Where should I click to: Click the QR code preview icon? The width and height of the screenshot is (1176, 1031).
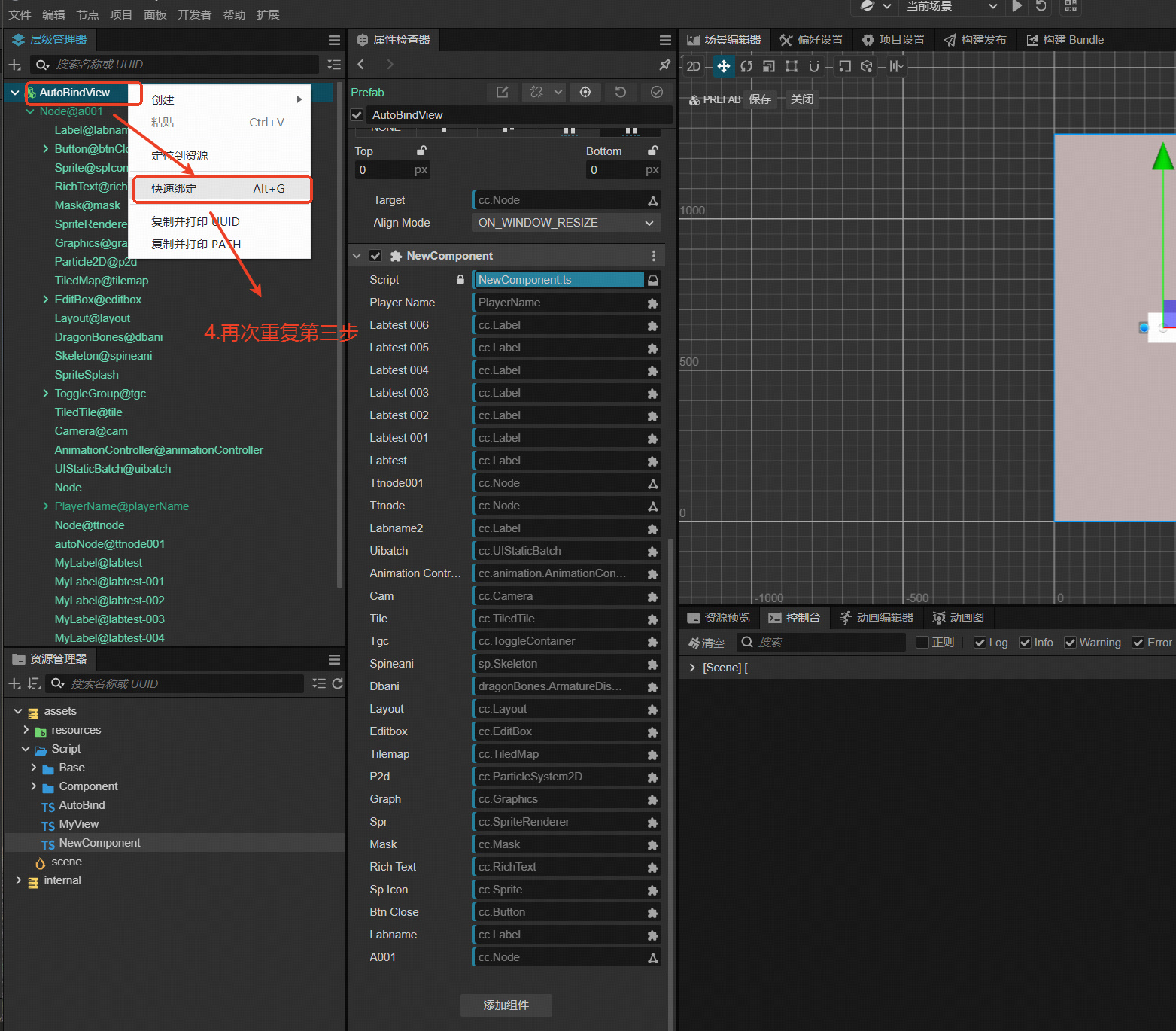(1070, 7)
